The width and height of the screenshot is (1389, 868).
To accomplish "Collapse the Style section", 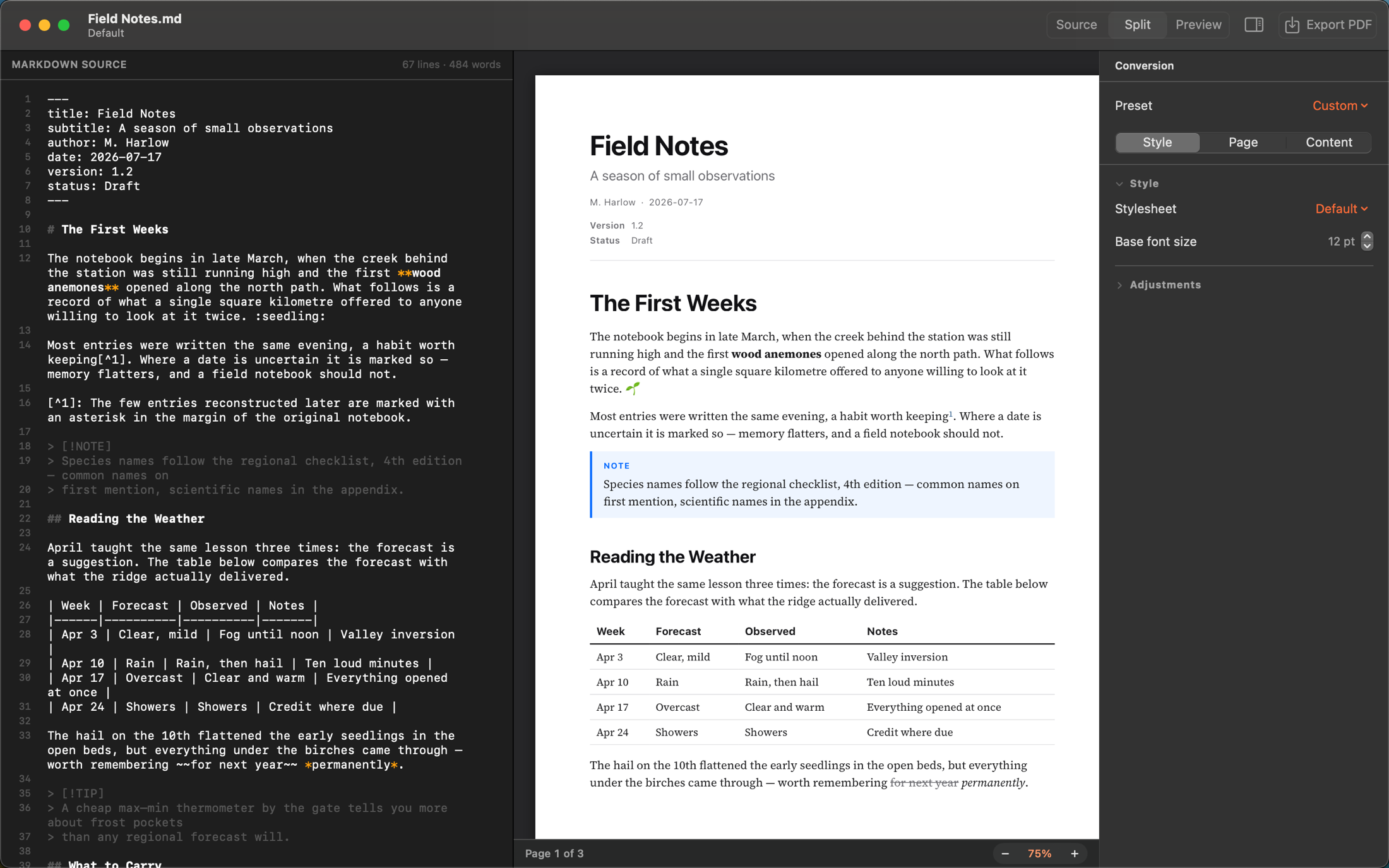I will pyautogui.click(x=1119, y=184).
